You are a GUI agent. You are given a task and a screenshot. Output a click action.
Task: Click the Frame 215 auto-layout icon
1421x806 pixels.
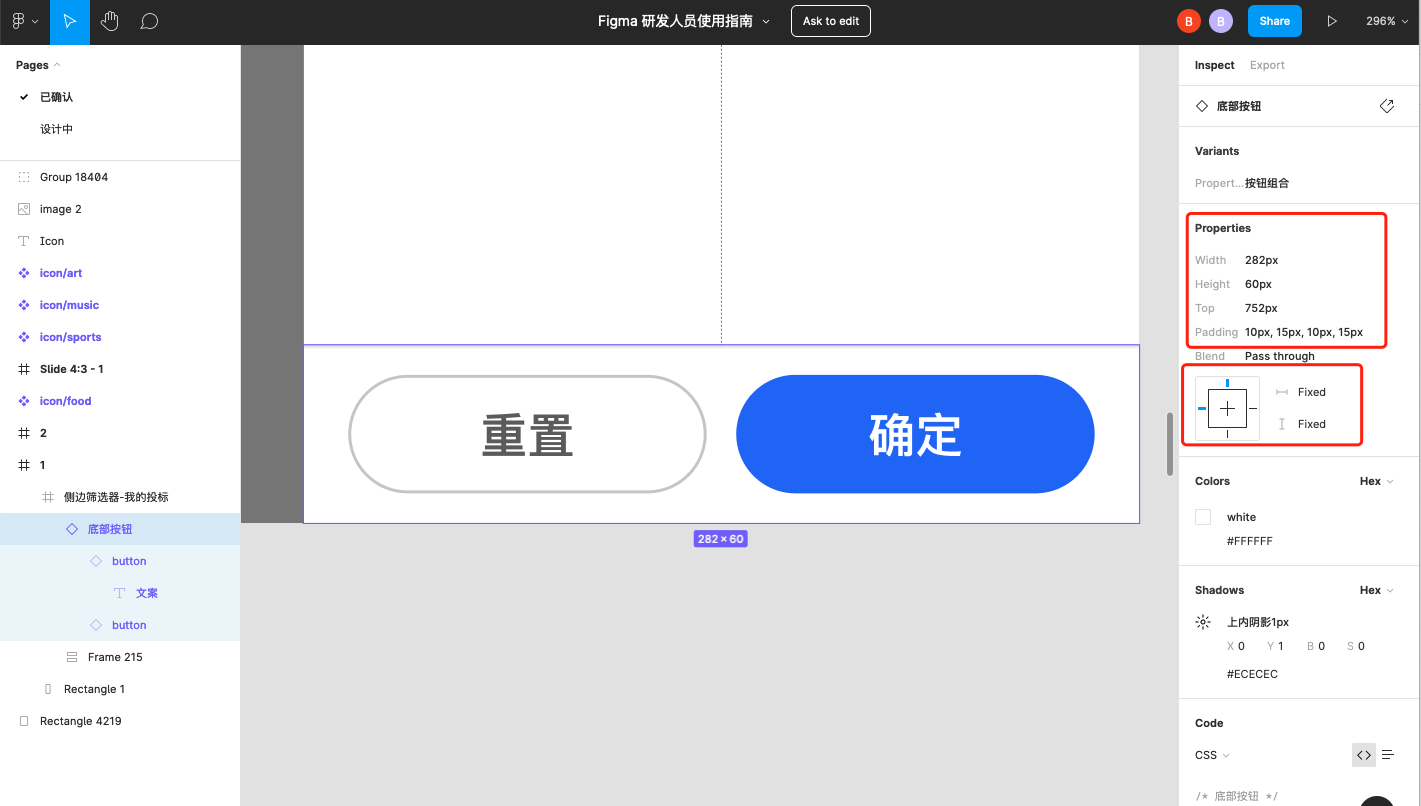point(72,657)
